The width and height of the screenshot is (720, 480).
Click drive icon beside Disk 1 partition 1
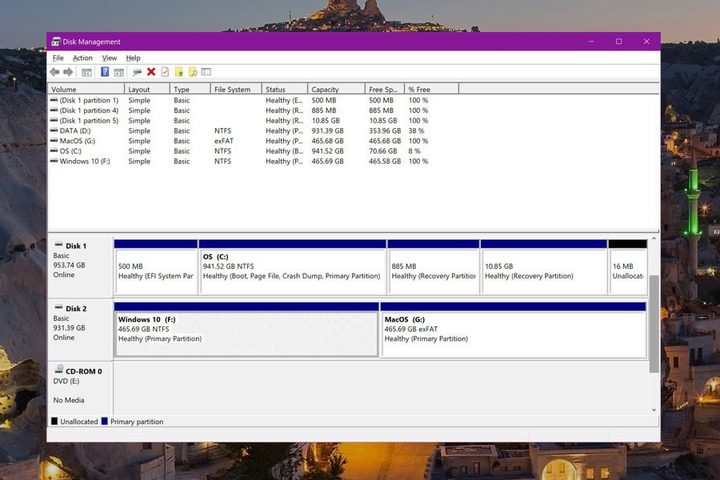54,100
